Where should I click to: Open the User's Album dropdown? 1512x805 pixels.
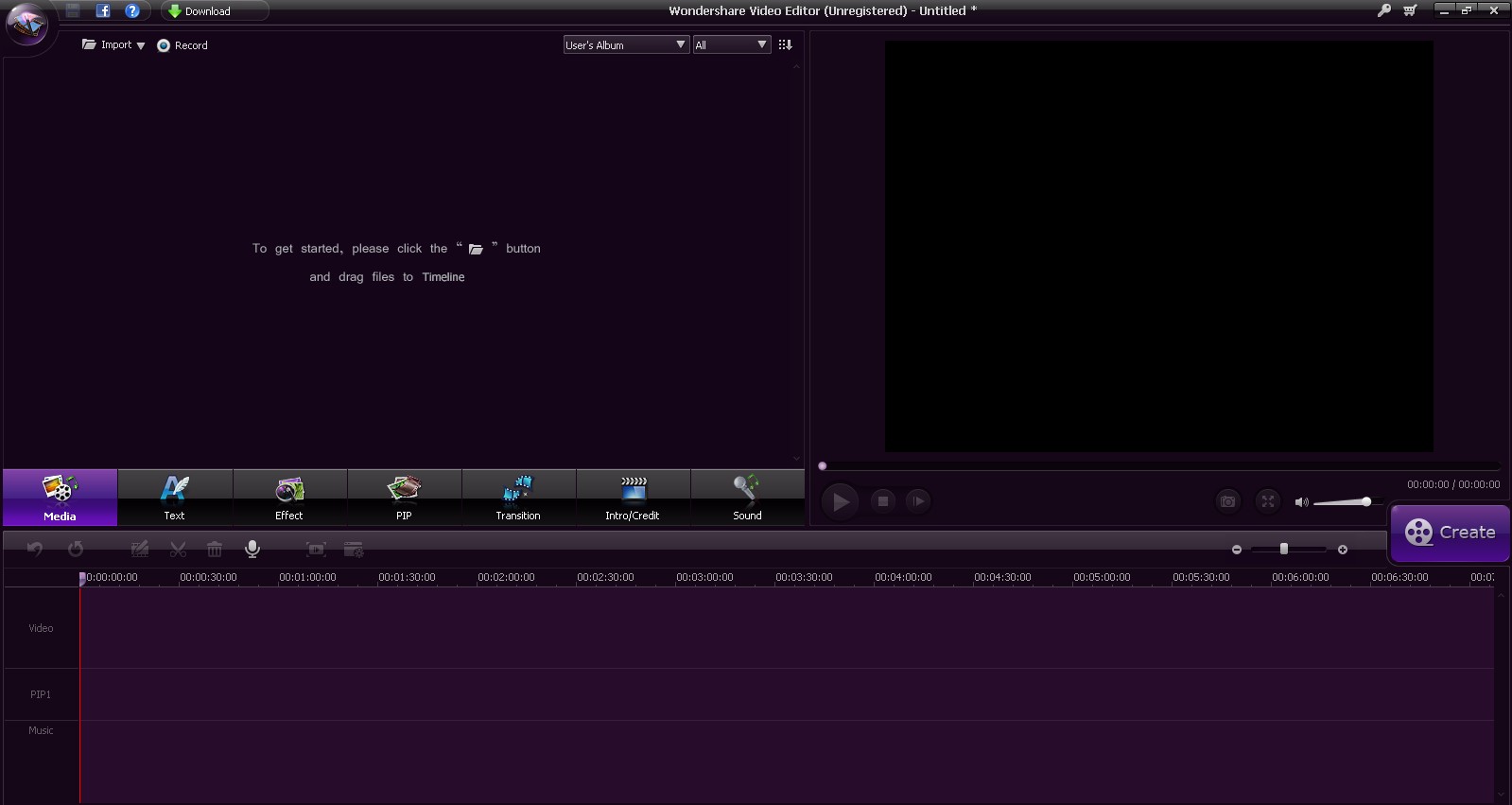(626, 44)
